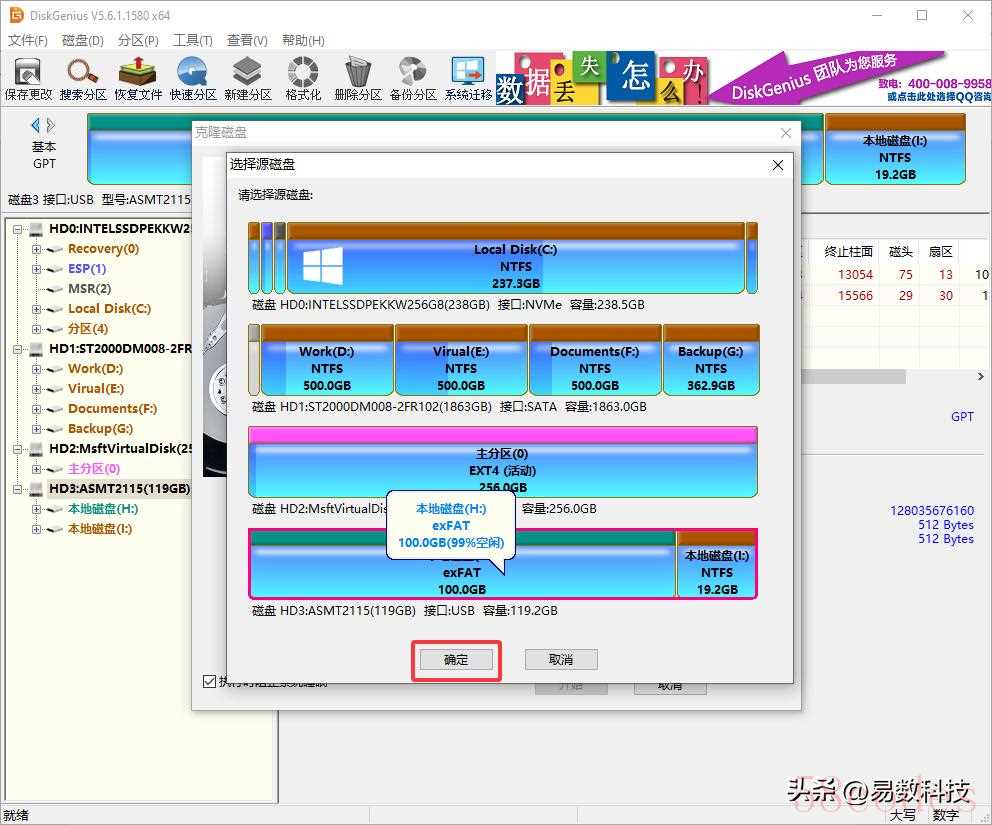
Task: Click the Save Changes (保存更改) toolbar icon
Action: coord(28,78)
